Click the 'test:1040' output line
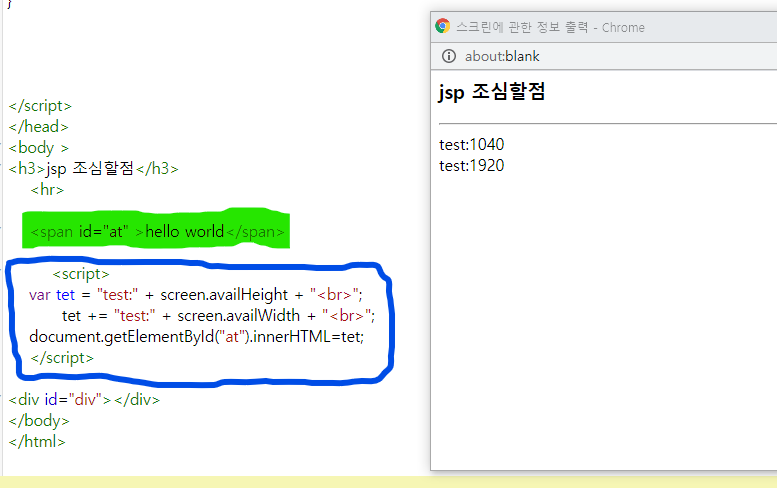The width and height of the screenshot is (777, 488). click(x=472, y=144)
